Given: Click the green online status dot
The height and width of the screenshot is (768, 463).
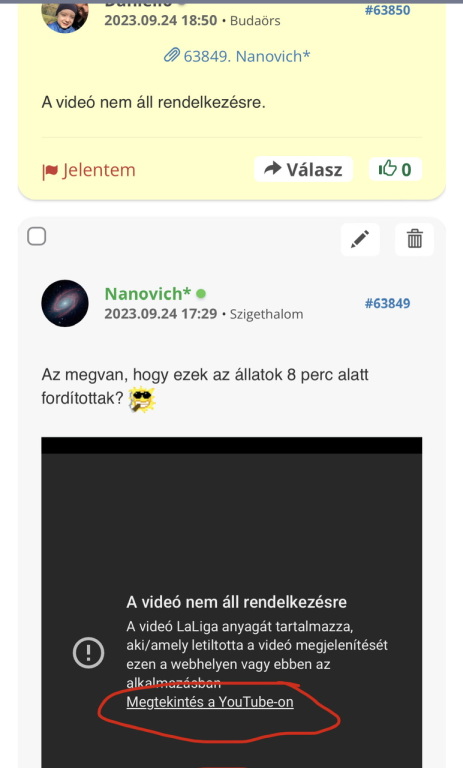Looking at the screenshot, I should pos(201,293).
